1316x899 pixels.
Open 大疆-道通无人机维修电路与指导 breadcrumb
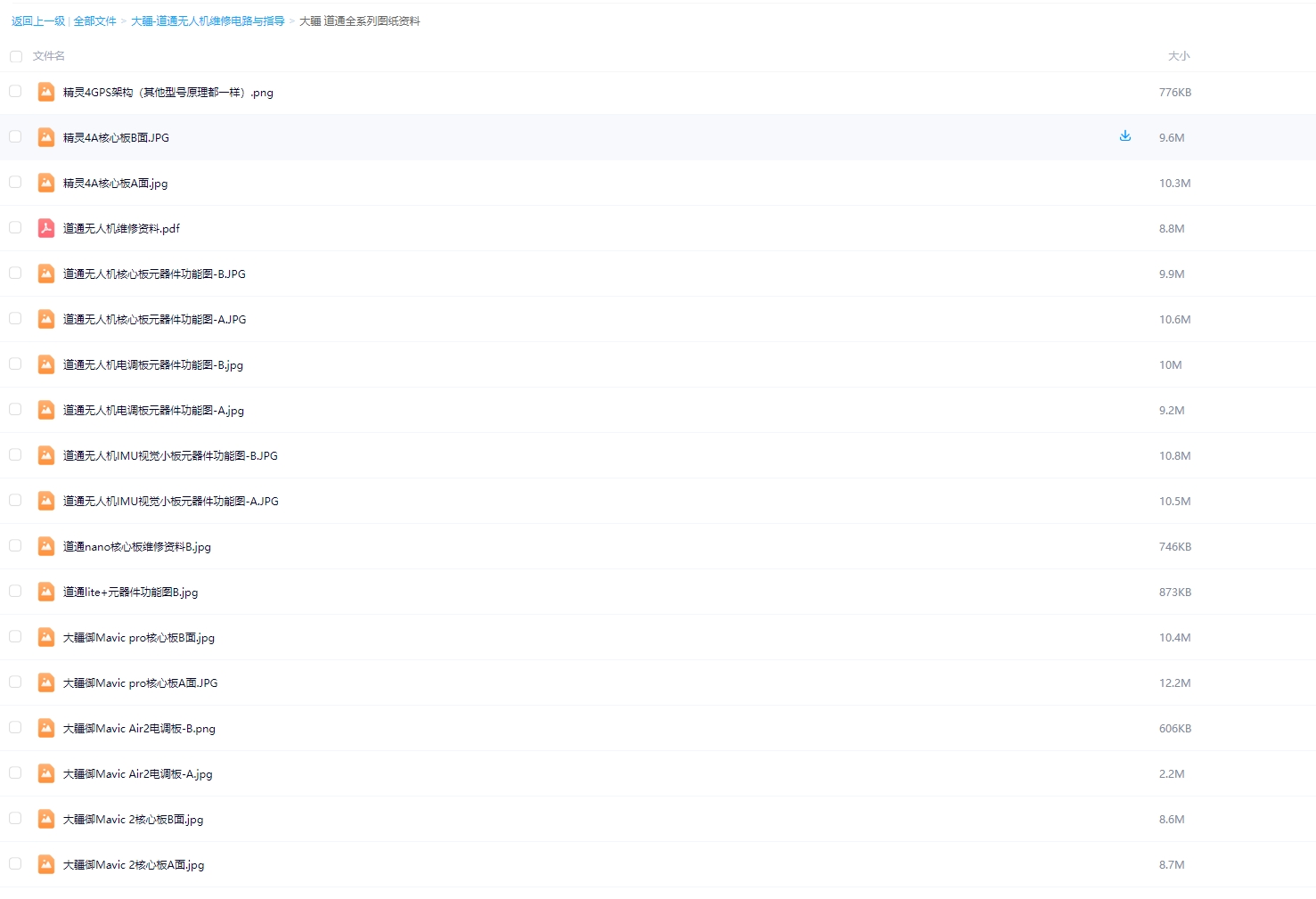208,20
